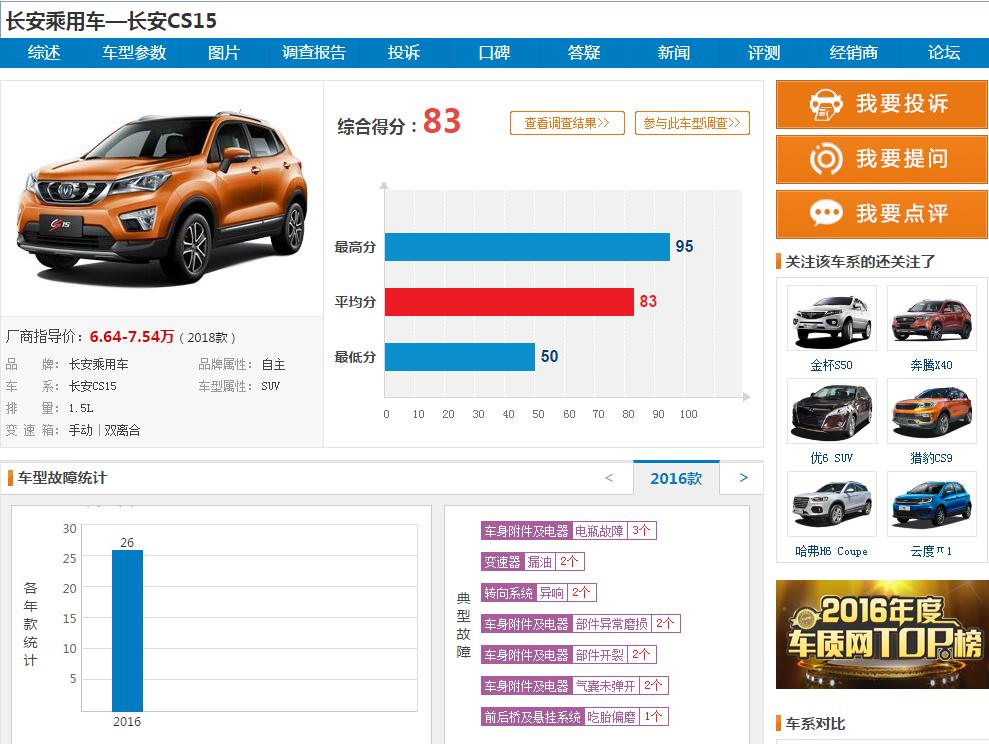Screen dimensions: 989x744
Task: Click the 奔腾X40 text link
Action: point(932,365)
